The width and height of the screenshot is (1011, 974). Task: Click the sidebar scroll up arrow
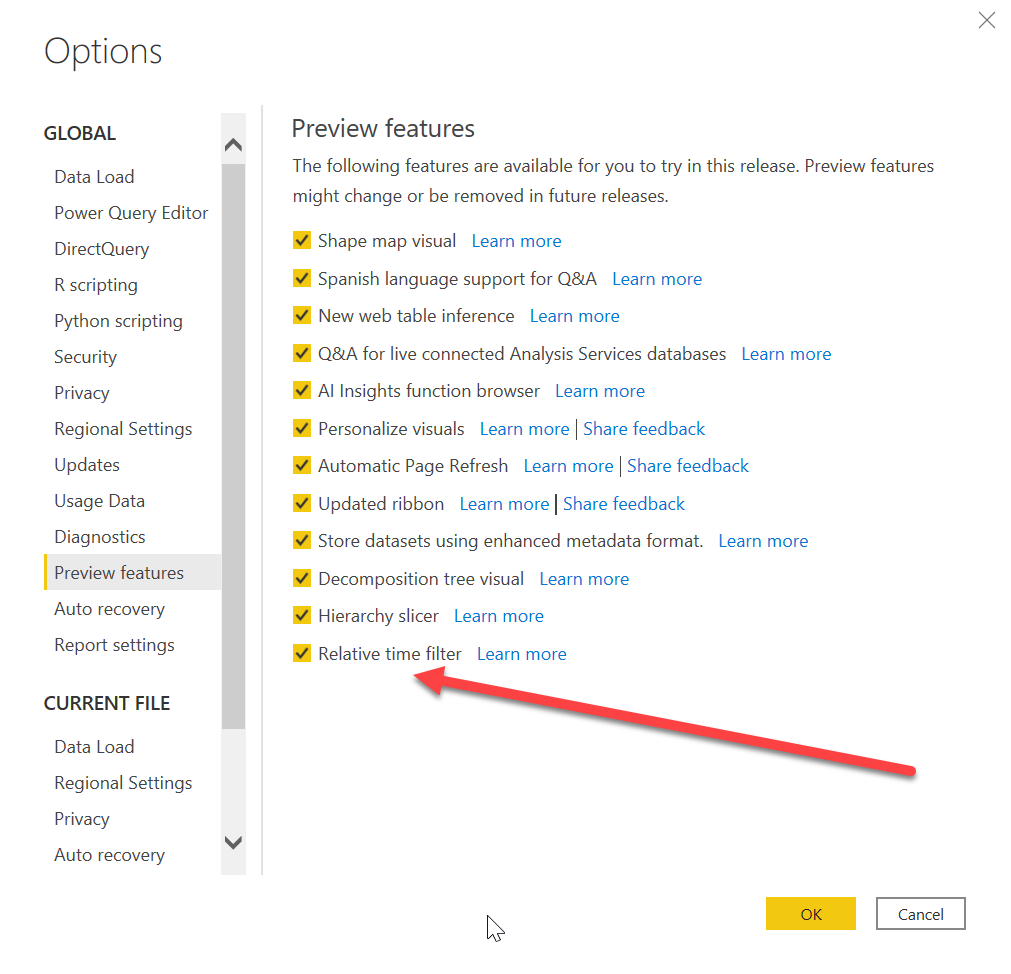click(233, 144)
